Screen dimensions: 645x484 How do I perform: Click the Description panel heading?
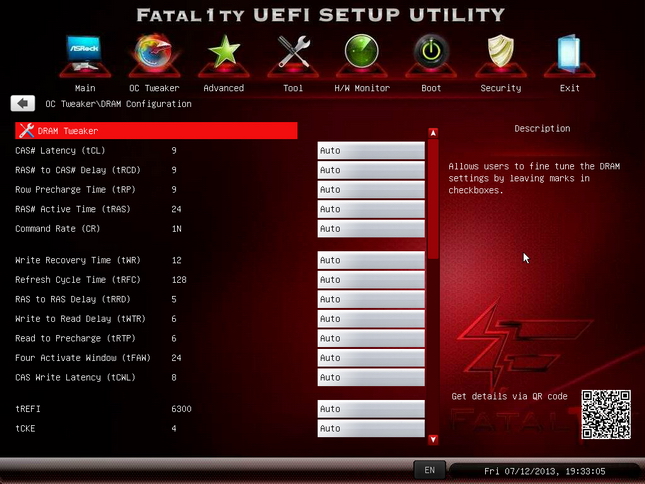click(542, 129)
